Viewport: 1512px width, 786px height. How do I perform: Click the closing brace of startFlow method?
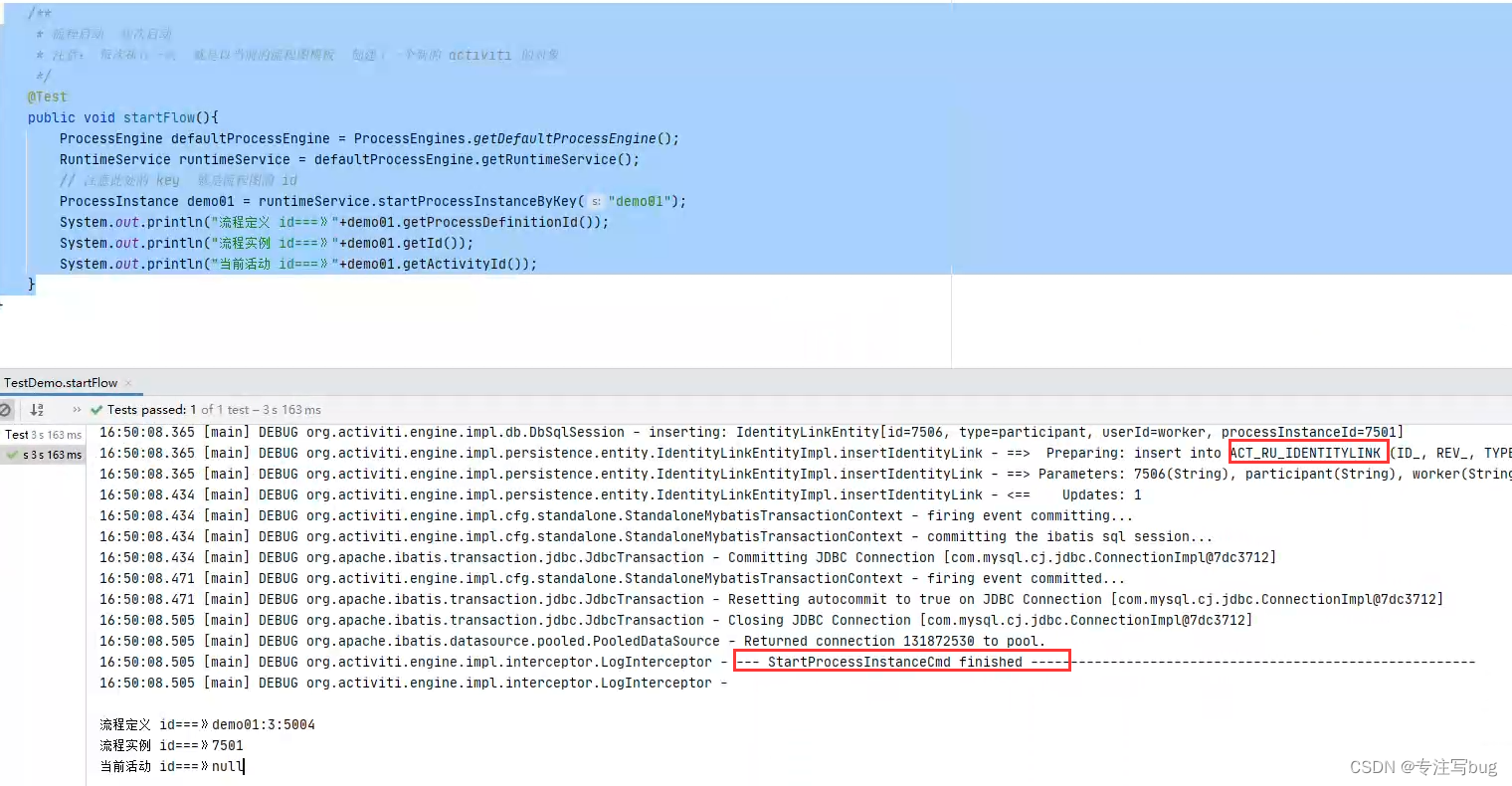[32, 285]
